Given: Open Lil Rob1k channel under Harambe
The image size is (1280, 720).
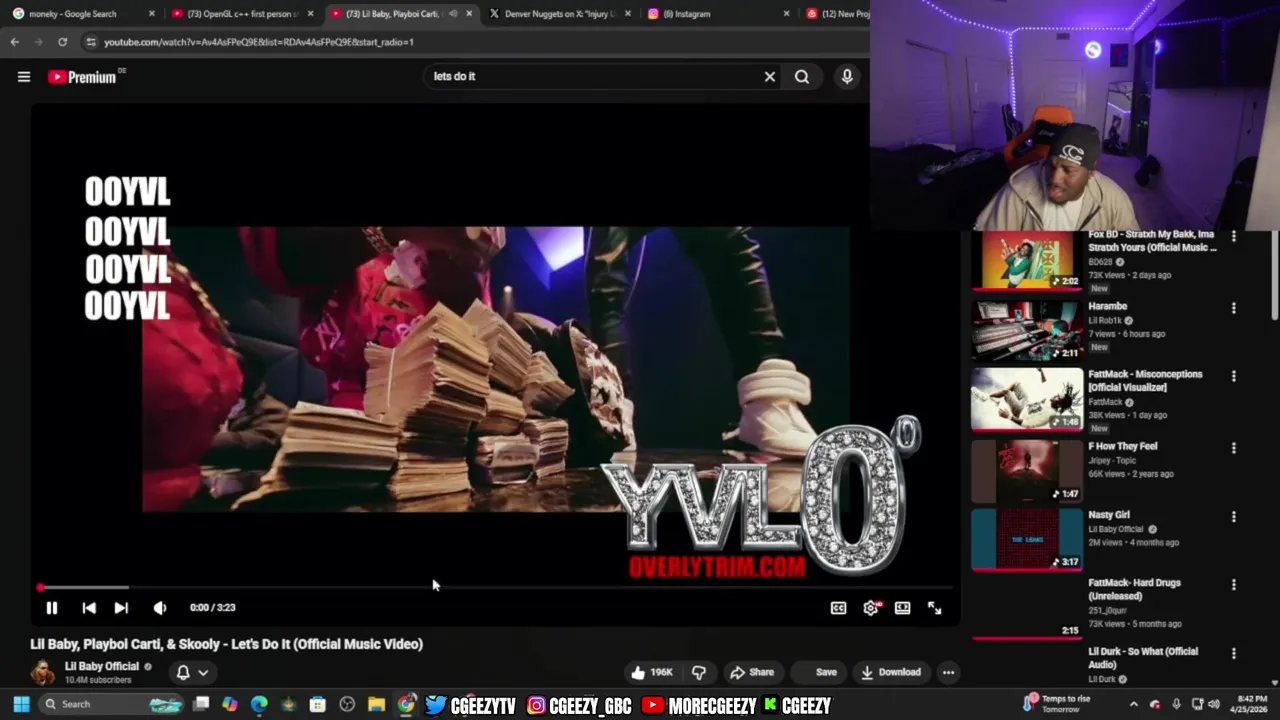Looking at the screenshot, I should [x=1104, y=321].
